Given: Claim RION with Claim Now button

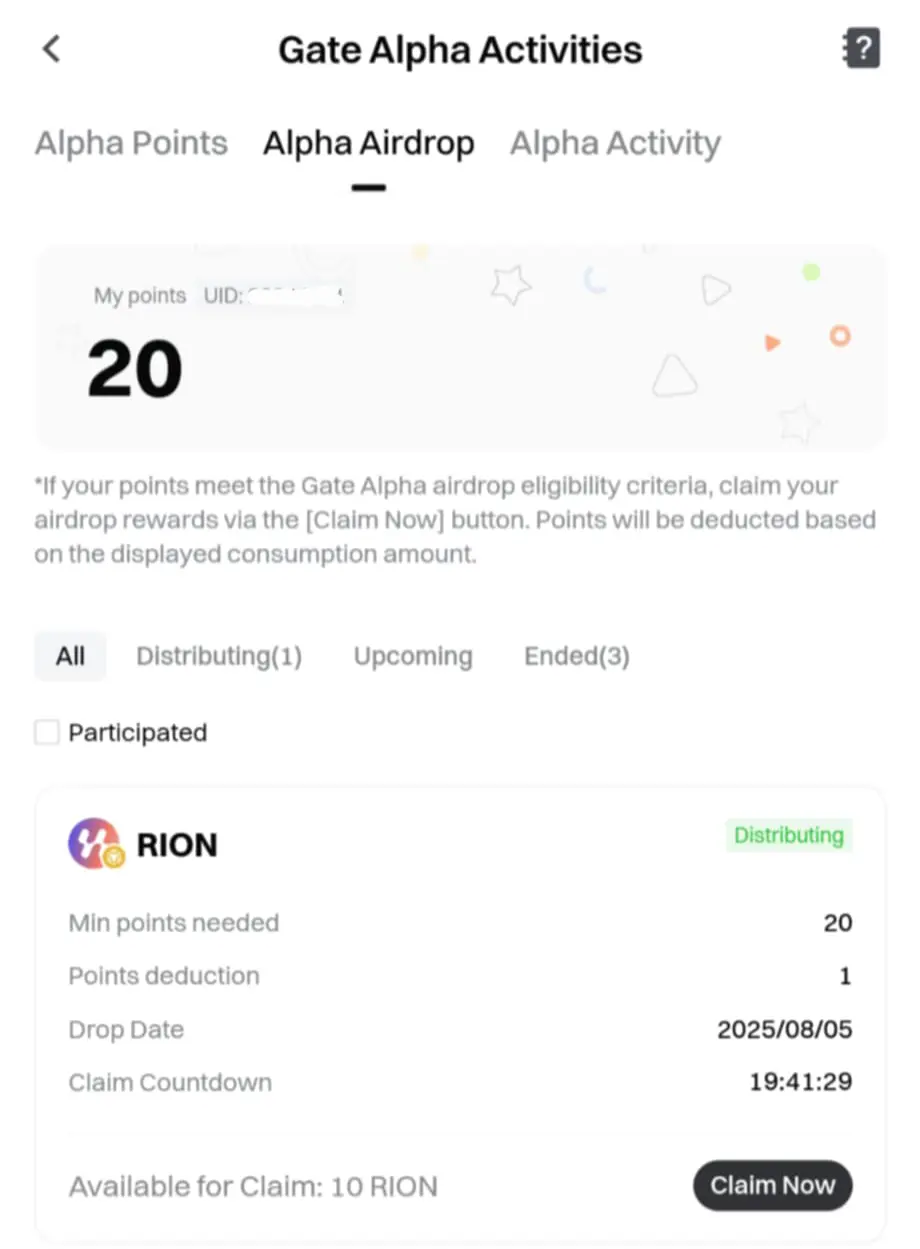Looking at the screenshot, I should 772,1186.
